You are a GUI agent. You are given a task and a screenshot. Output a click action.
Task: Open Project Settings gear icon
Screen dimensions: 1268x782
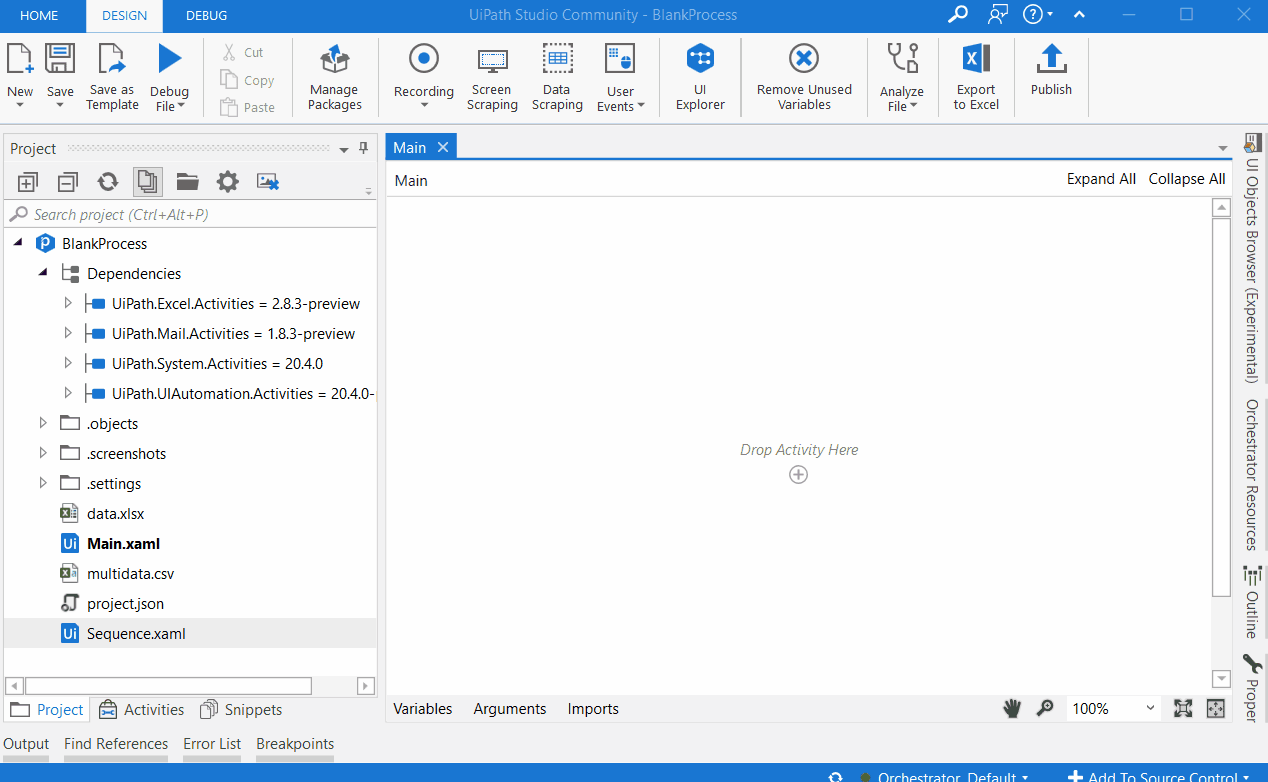click(228, 182)
